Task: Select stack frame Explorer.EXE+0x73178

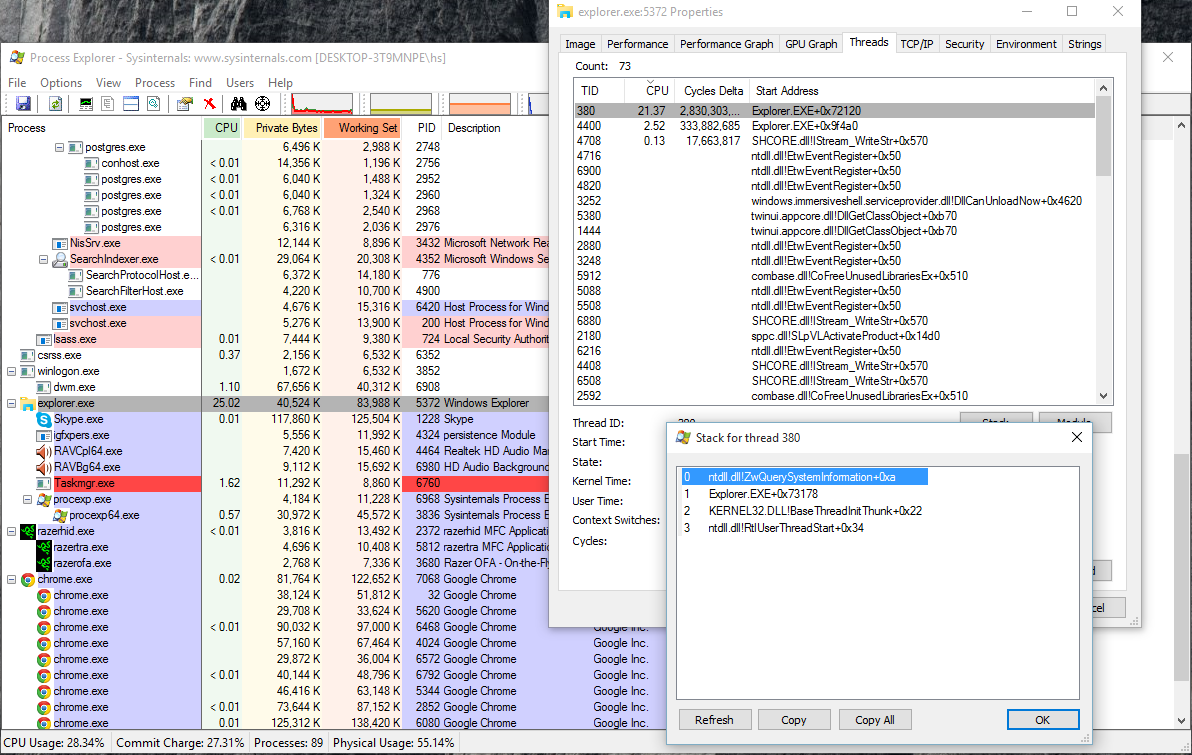Action: pyautogui.click(x=762, y=494)
